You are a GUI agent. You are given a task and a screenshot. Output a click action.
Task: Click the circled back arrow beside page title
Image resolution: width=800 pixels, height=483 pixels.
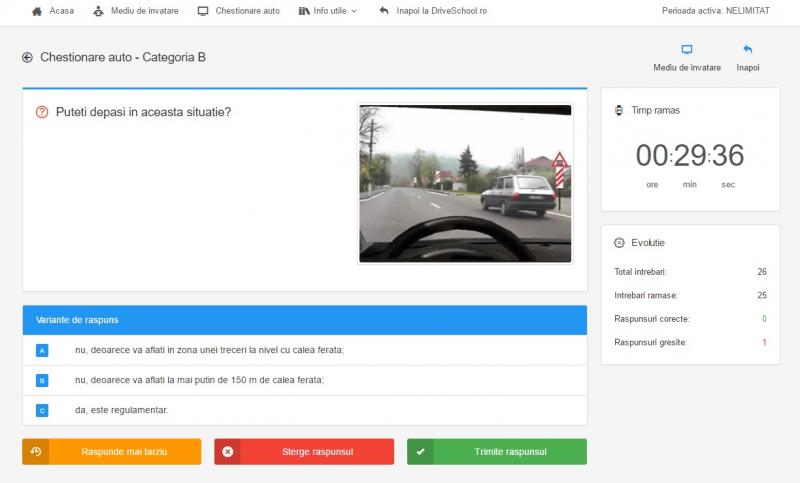(28, 58)
